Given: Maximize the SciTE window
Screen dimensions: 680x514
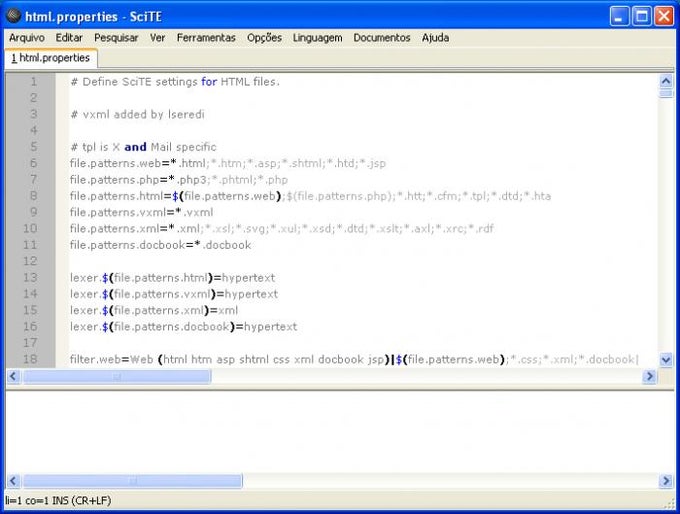Looking at the screenshot, I should [x=642, y=16].
